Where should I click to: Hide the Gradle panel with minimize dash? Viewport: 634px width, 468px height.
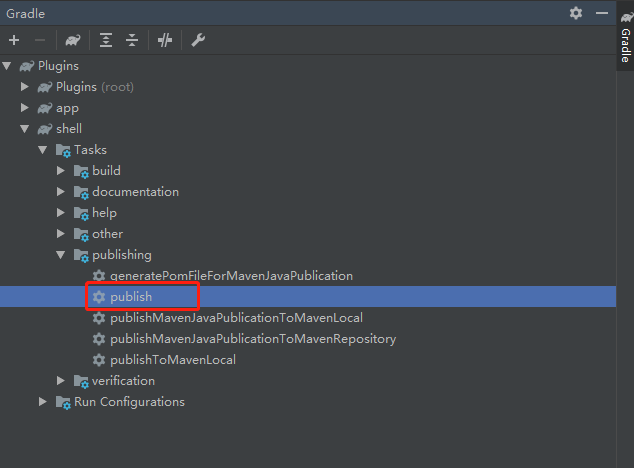(x=602, y=13)
